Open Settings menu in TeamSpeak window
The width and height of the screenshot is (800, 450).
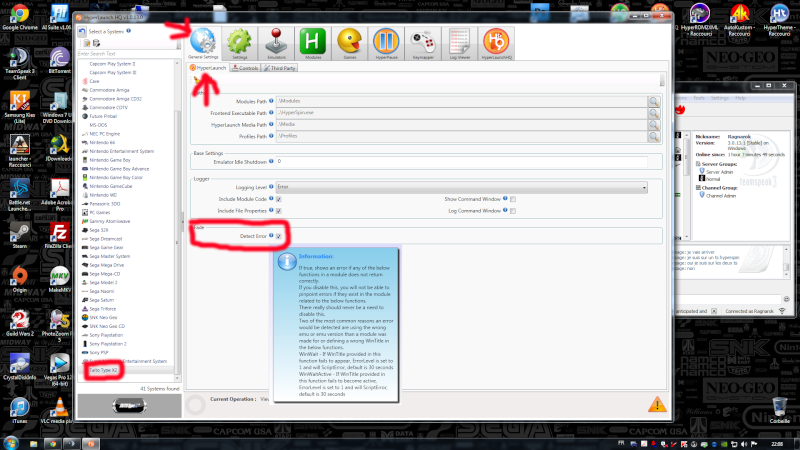(719, 98)
